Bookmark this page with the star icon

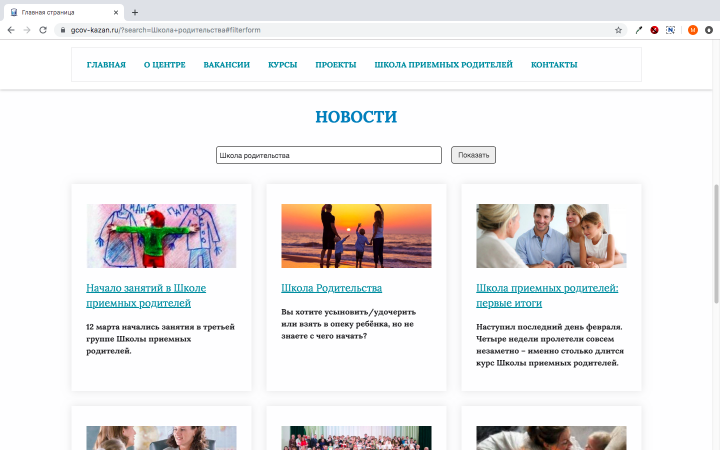[x=618, y=30]
